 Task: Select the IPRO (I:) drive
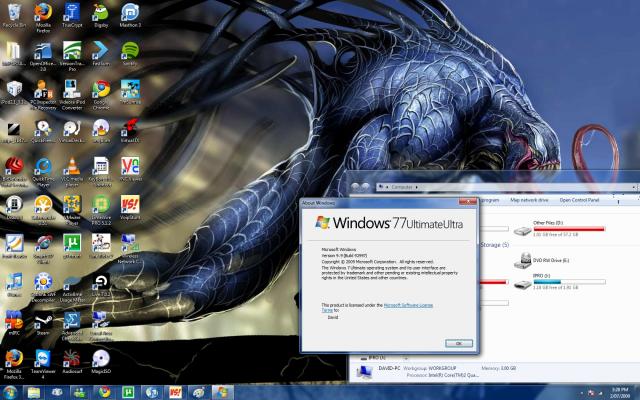click(559, 282)
